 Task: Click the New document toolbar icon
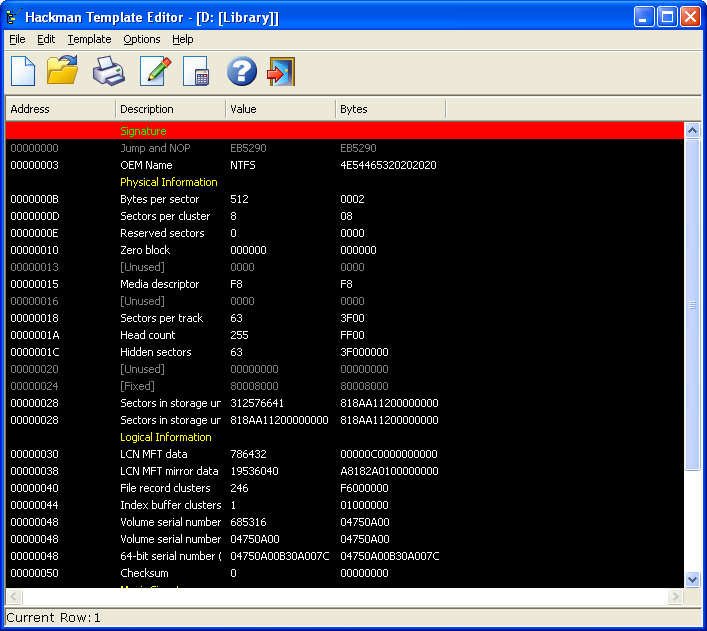click(23, 71)
